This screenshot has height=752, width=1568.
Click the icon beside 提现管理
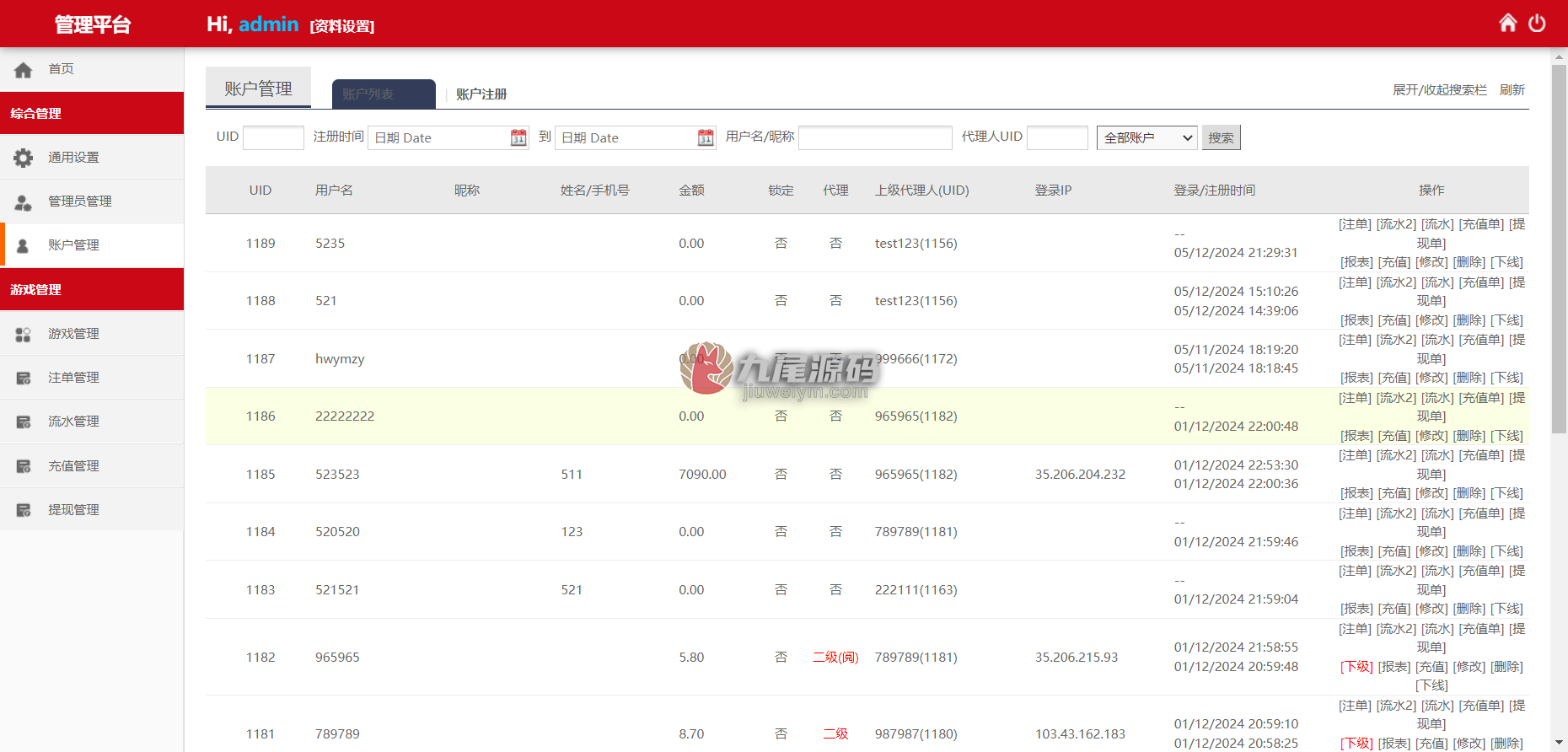24,510
